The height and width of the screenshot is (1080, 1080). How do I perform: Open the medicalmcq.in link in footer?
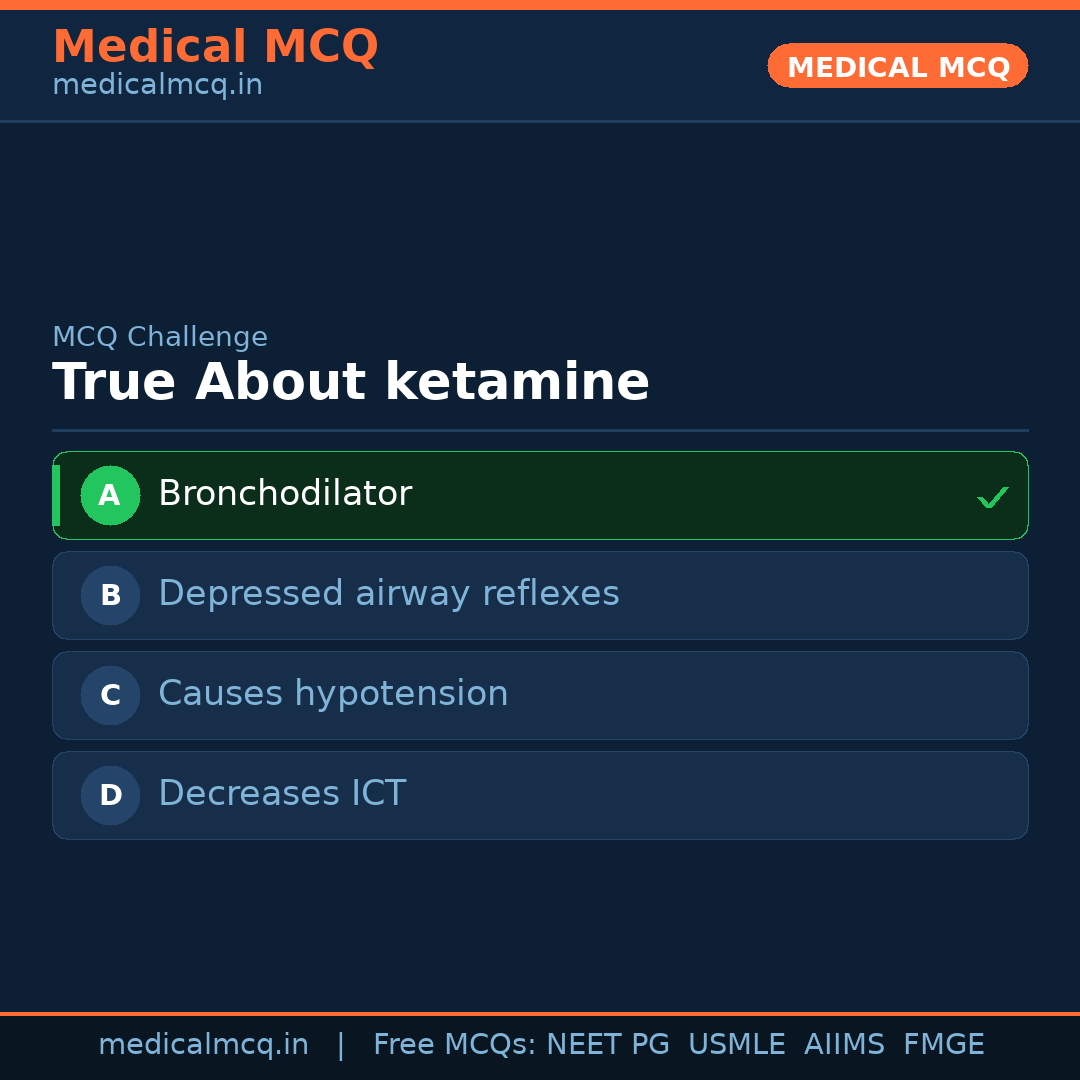[203, 1045]
